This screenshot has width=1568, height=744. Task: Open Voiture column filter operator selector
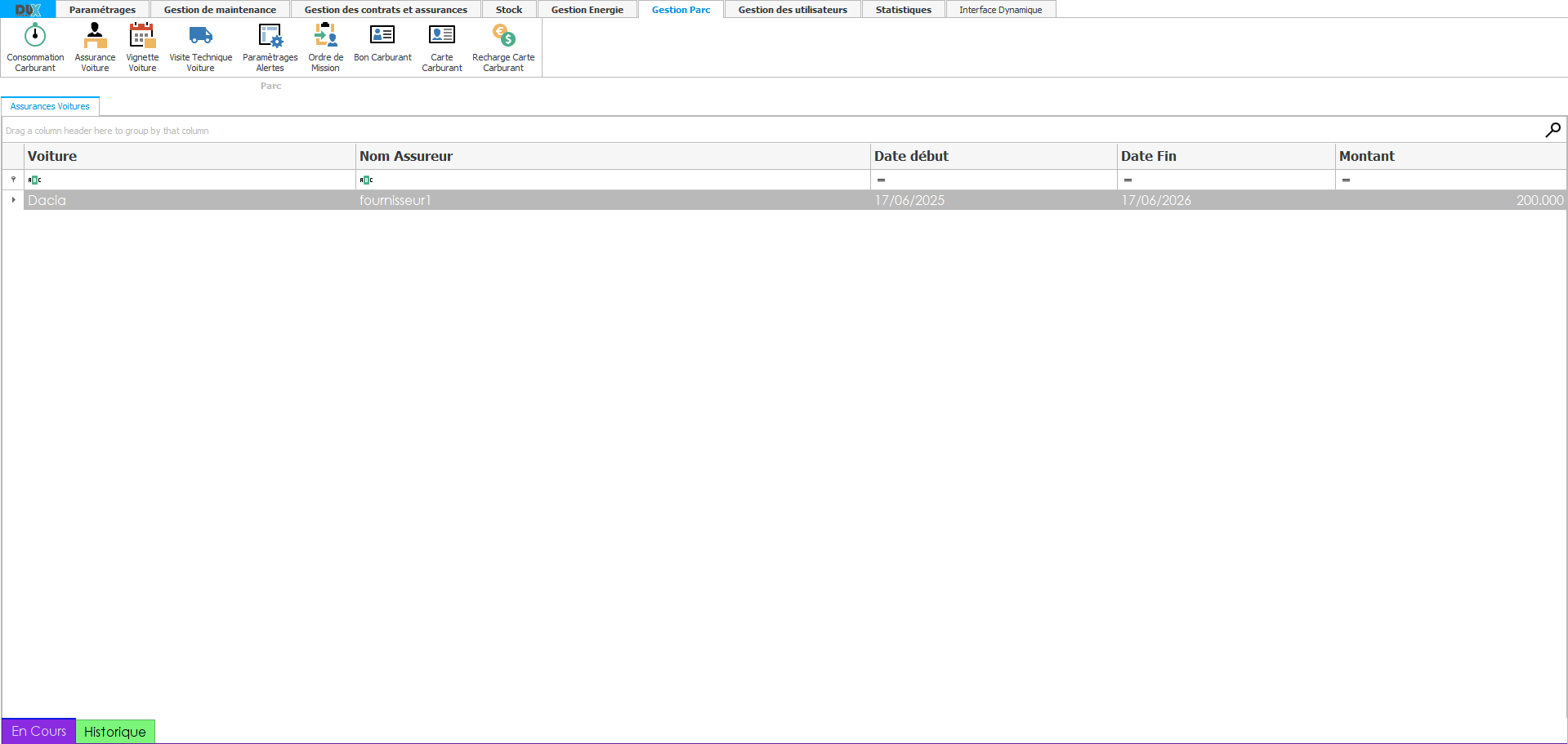(x=34, y=180)
